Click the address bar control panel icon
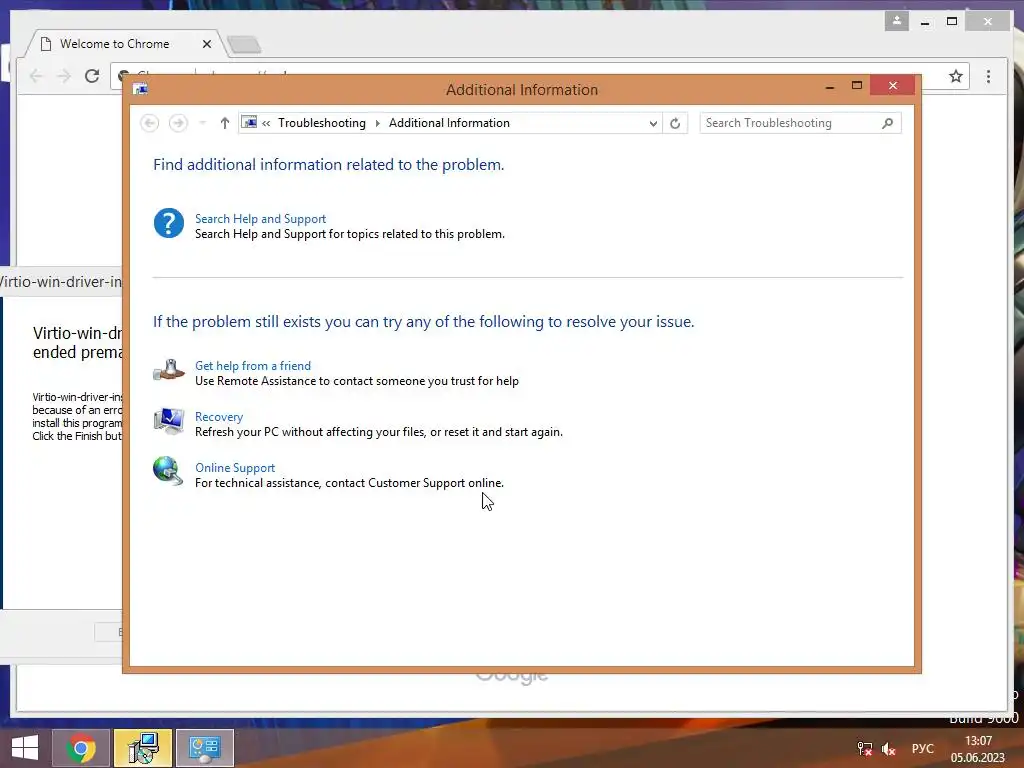Screen dimensions: 1024x768 coord(249,122)
